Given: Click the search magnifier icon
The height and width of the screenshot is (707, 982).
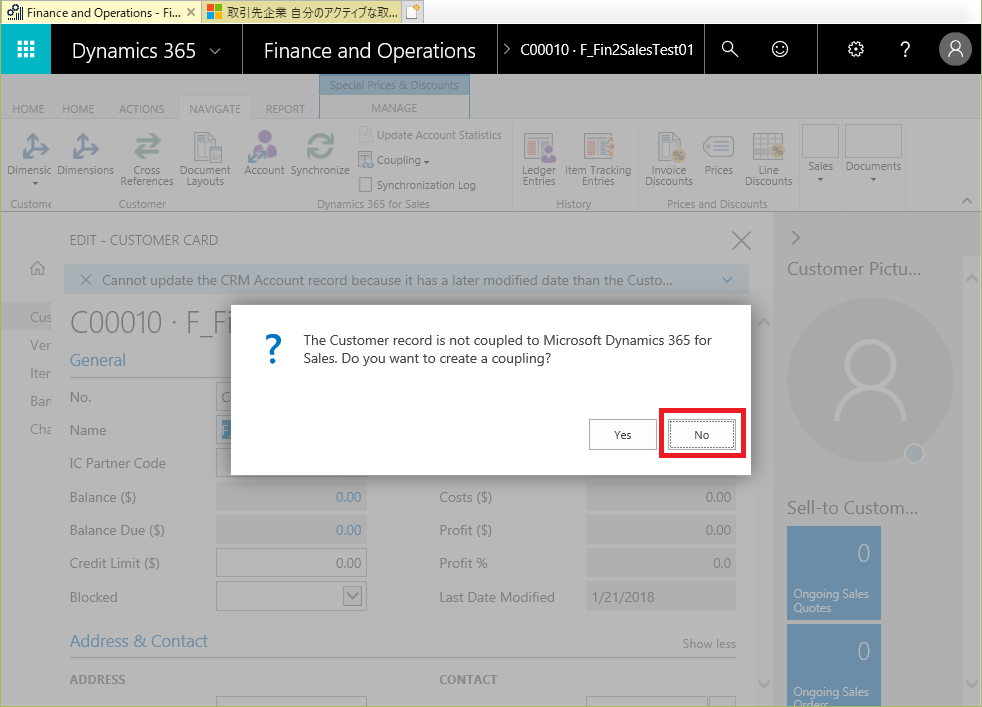Looking at the screenshot, I should pos(730,49).
